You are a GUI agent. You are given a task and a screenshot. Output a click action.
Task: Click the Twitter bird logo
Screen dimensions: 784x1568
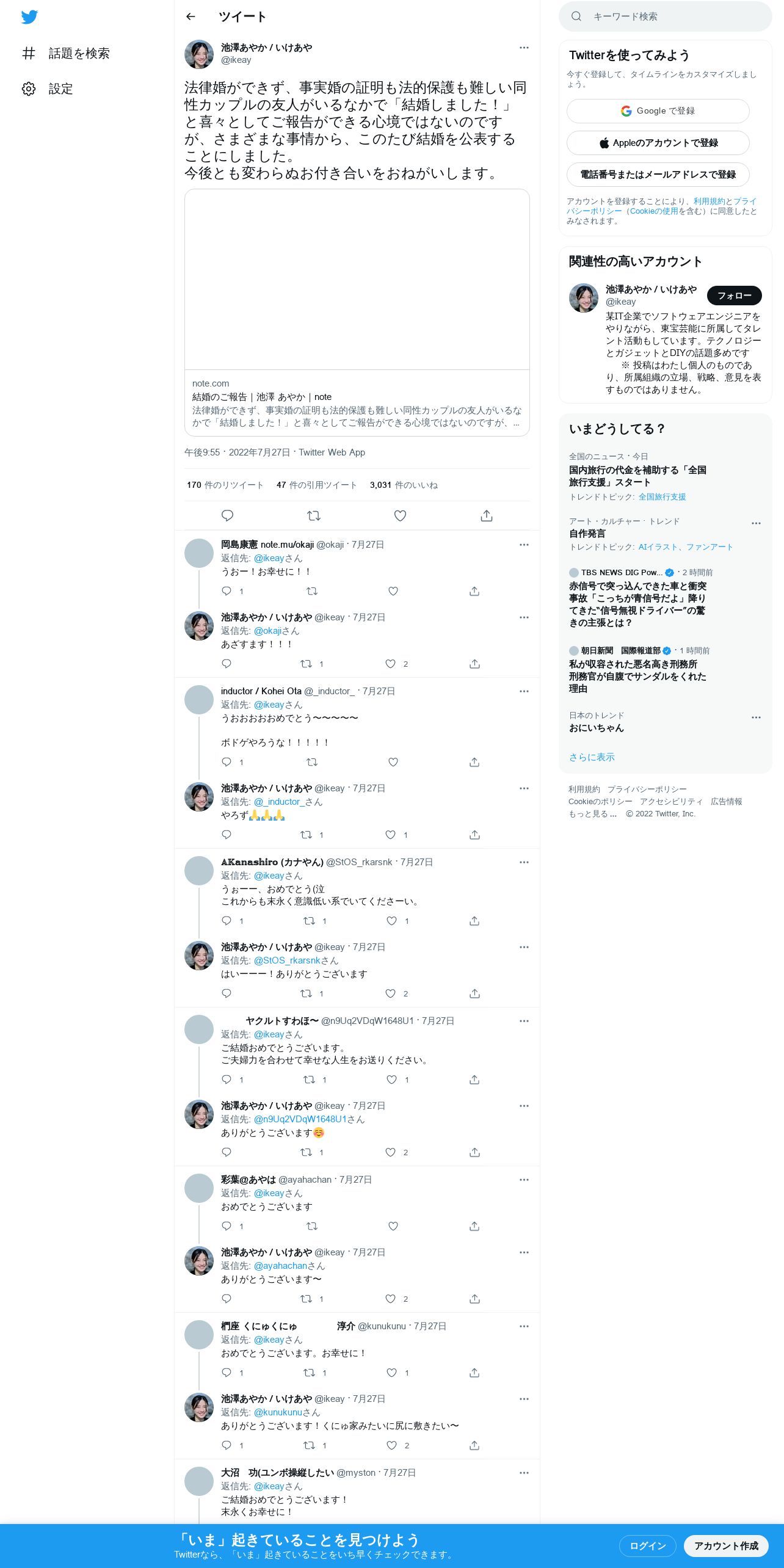(29, 17)
